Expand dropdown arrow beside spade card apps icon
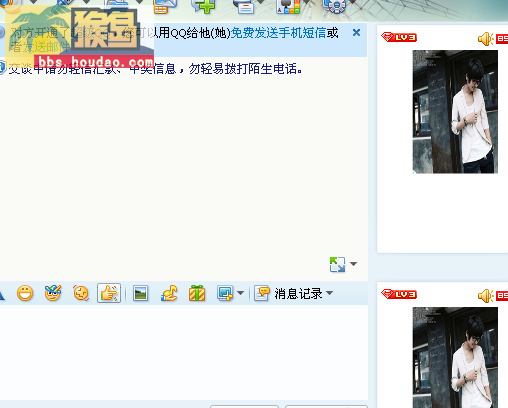Screen dimensions: 508x408 pos(306,3)
